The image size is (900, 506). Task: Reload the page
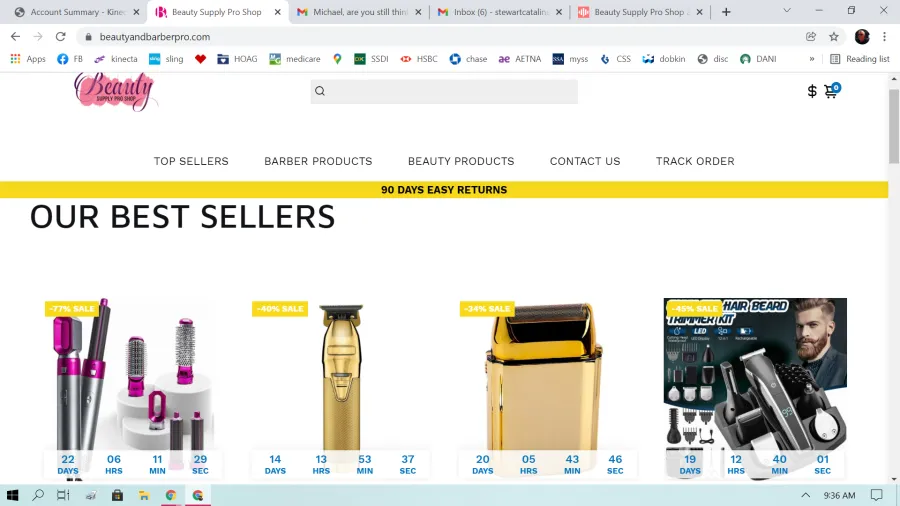coord(60,37)
